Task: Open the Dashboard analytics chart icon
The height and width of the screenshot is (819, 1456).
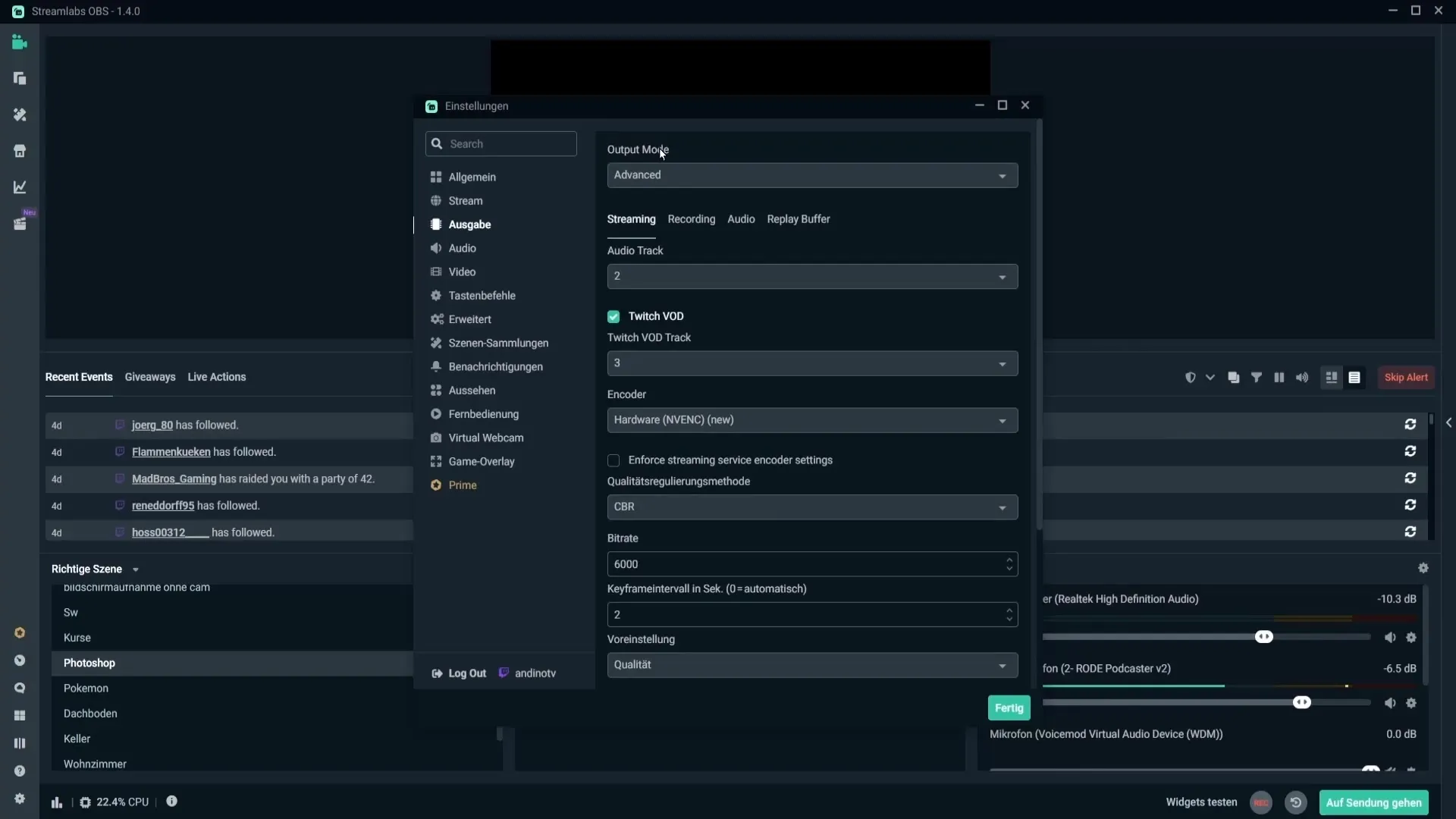Action: [x=20, y=187]
